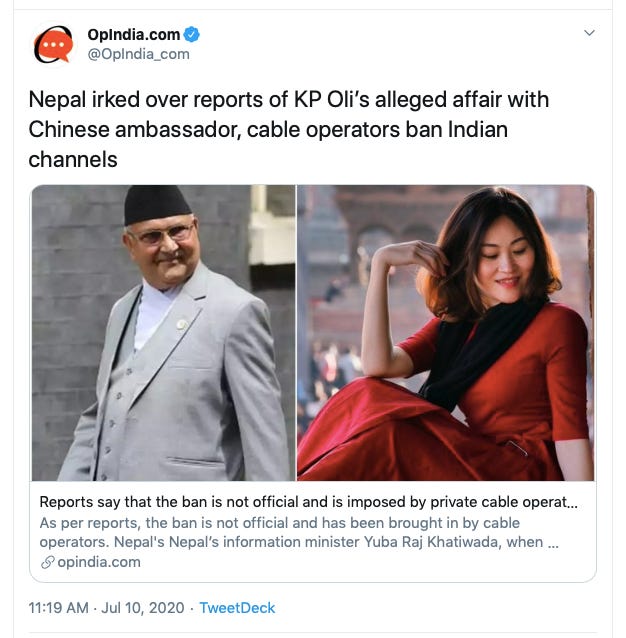Viewport: 626px width, 638px height.
Task: Open the 11:19 AM timestamp
Action: pyautogui.click(x=59, y=608)
